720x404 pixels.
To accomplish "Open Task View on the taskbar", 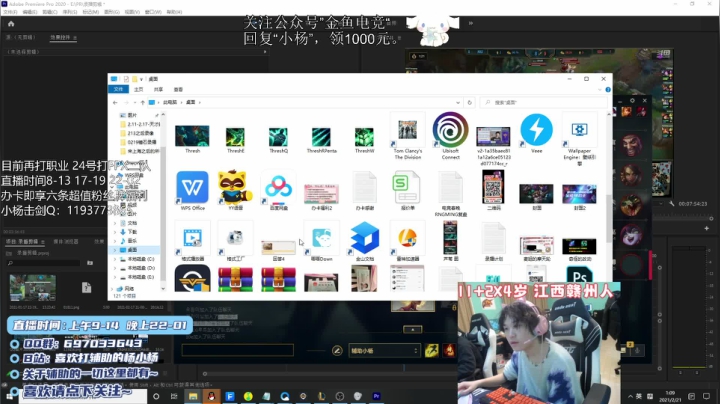I will [x=174, y=396].
